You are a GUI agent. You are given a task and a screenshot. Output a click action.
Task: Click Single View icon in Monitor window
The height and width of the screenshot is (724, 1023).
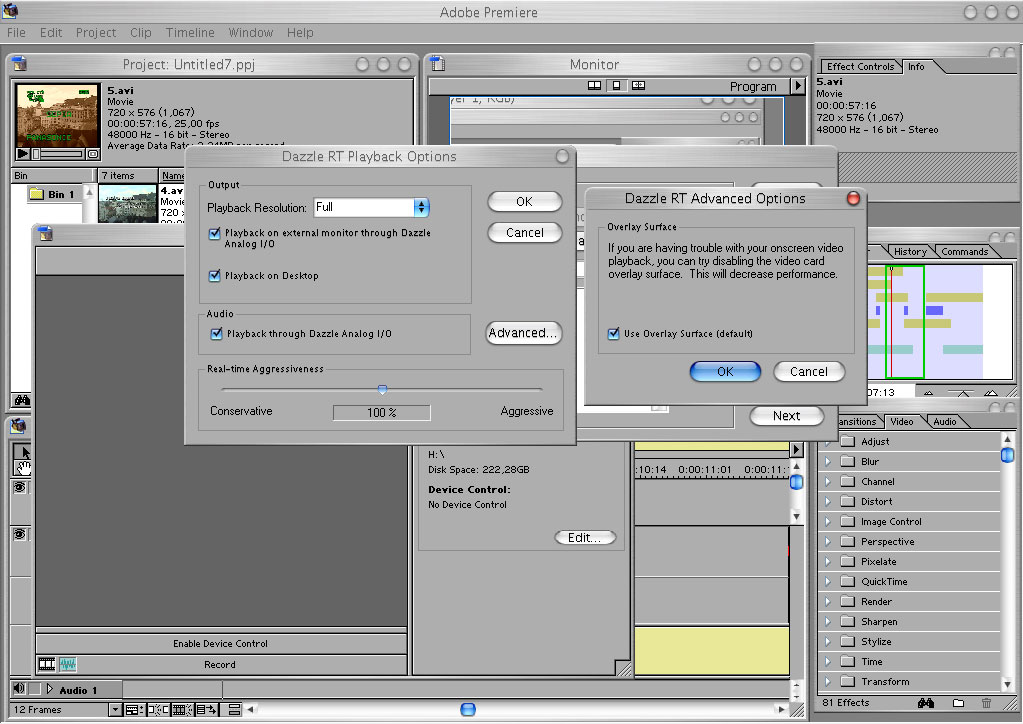coord(617,85)
